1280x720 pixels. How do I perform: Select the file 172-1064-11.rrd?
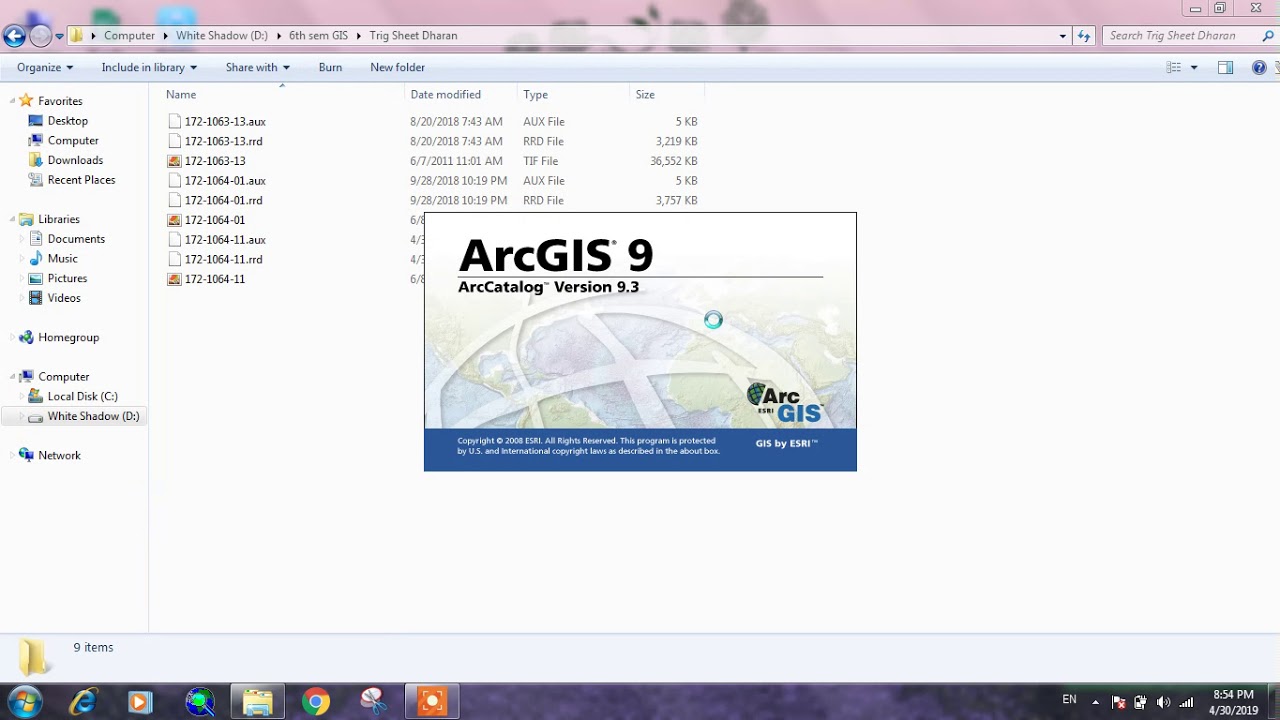(223, 259)
